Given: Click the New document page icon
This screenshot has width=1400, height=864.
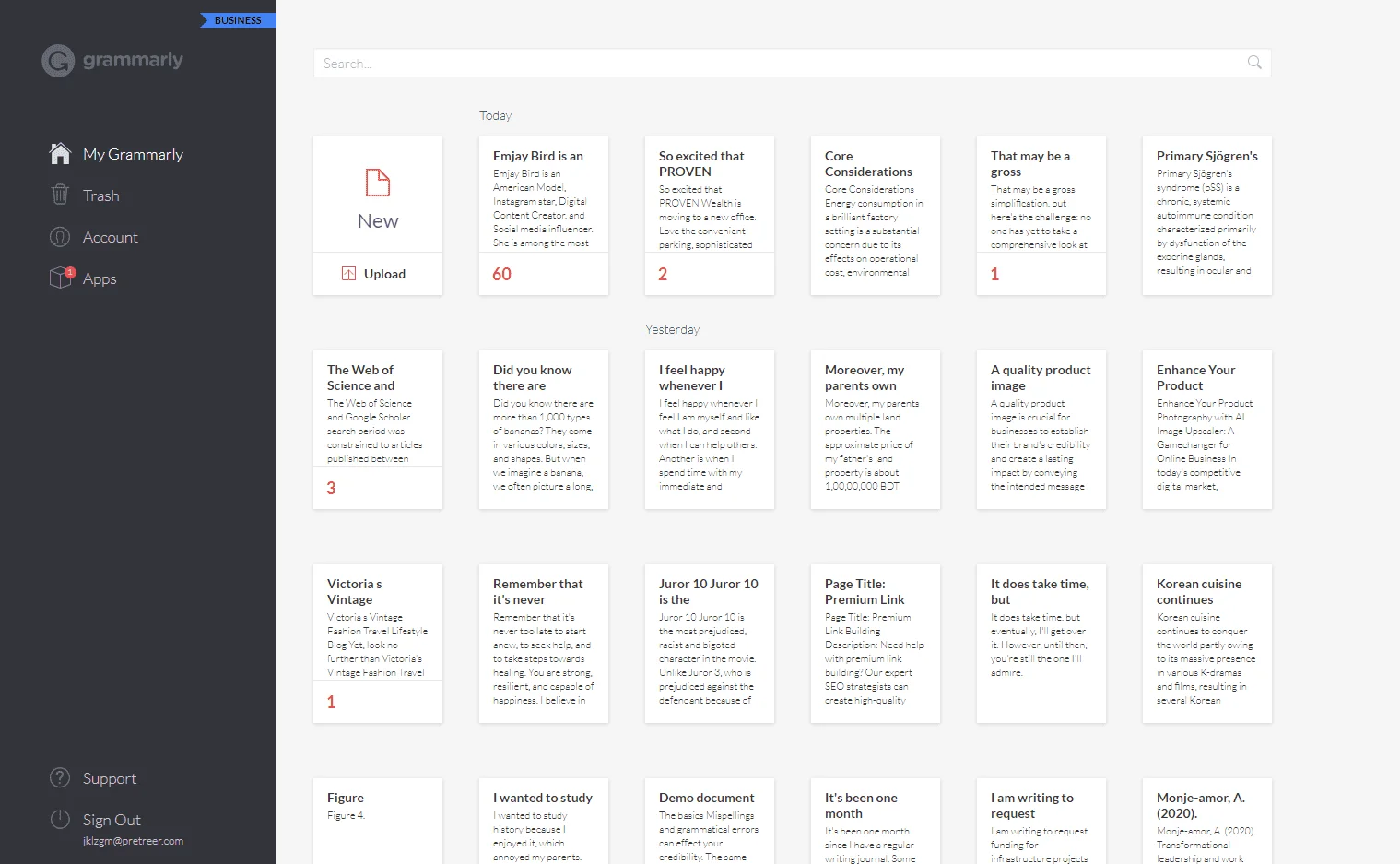Looking at the screenshot, I should point(378,183).
